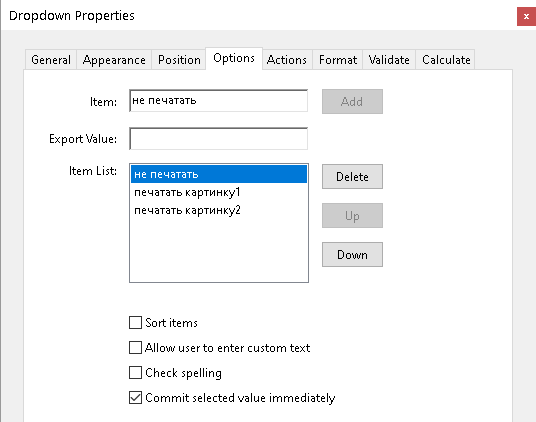Switch to the Format tab
The width and height of the screenshot is (536, 422).
[x=338, y=60]
